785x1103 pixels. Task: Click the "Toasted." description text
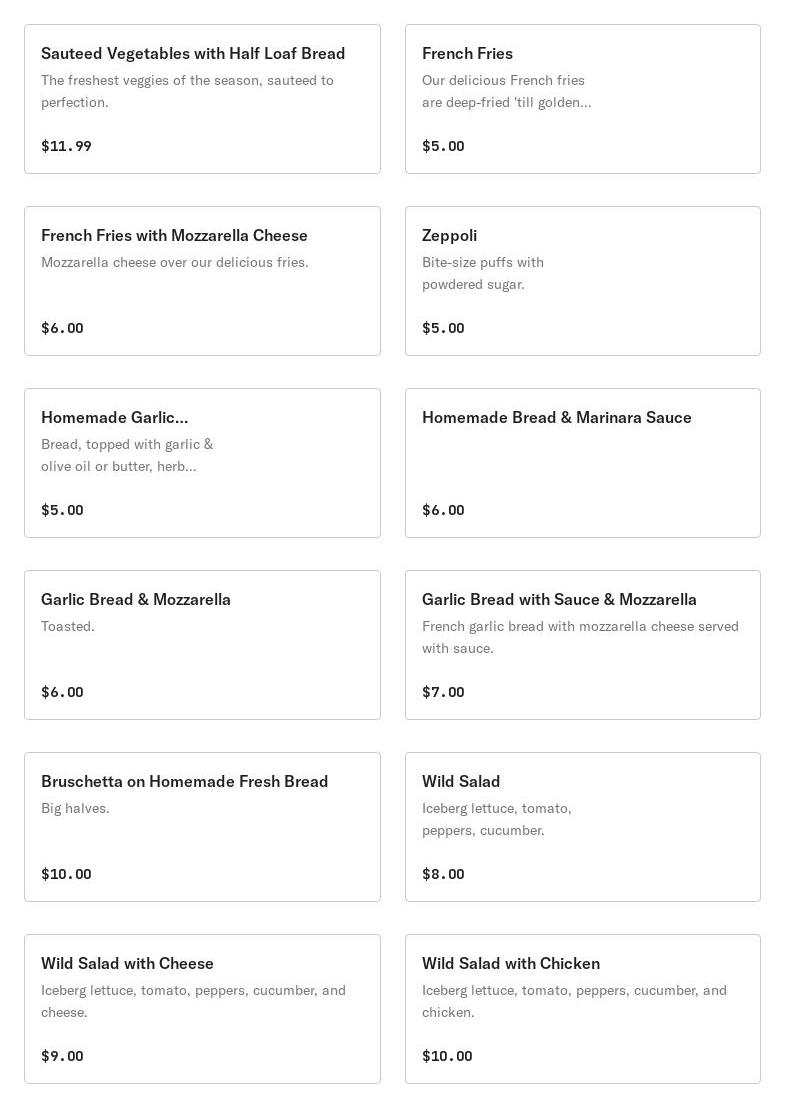68,627
